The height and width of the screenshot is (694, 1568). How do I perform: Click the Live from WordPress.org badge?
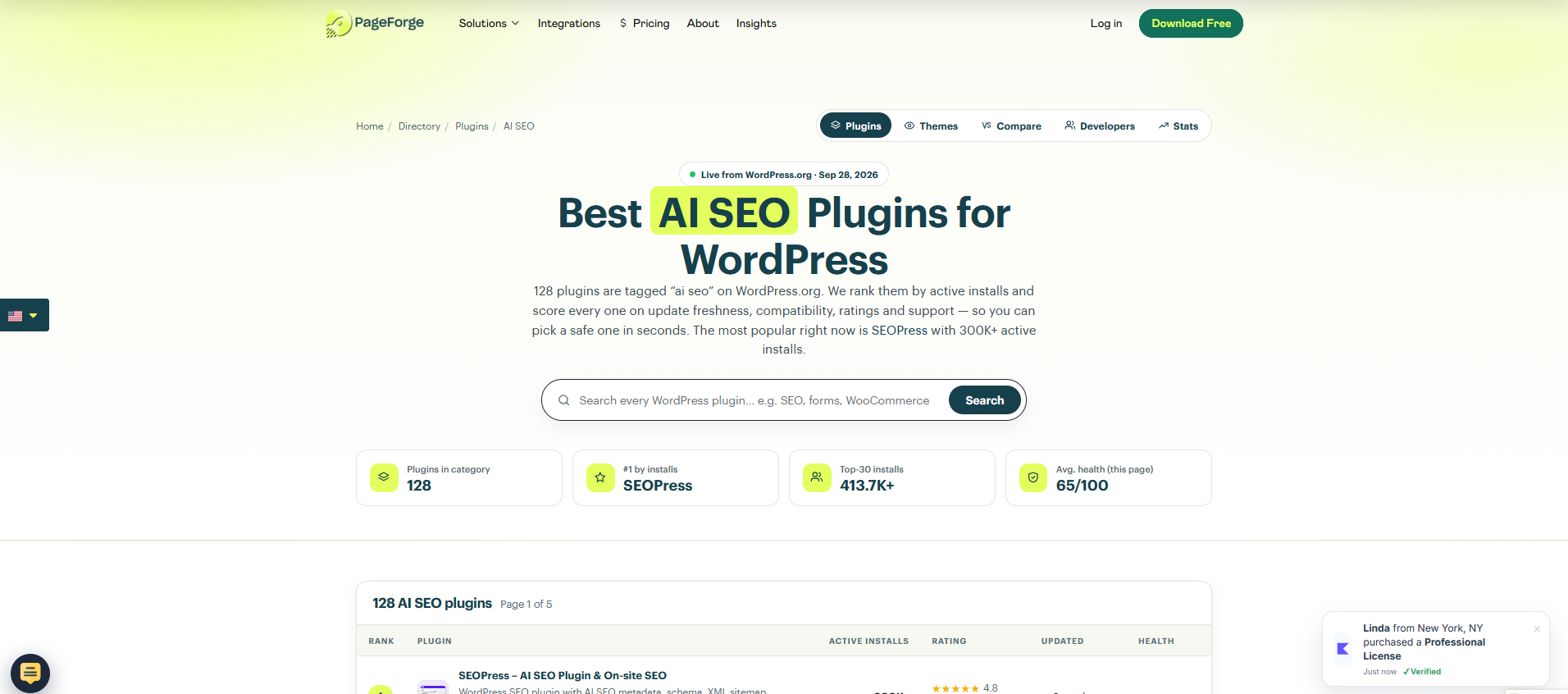pyautogui.click(x=784, y=175)
